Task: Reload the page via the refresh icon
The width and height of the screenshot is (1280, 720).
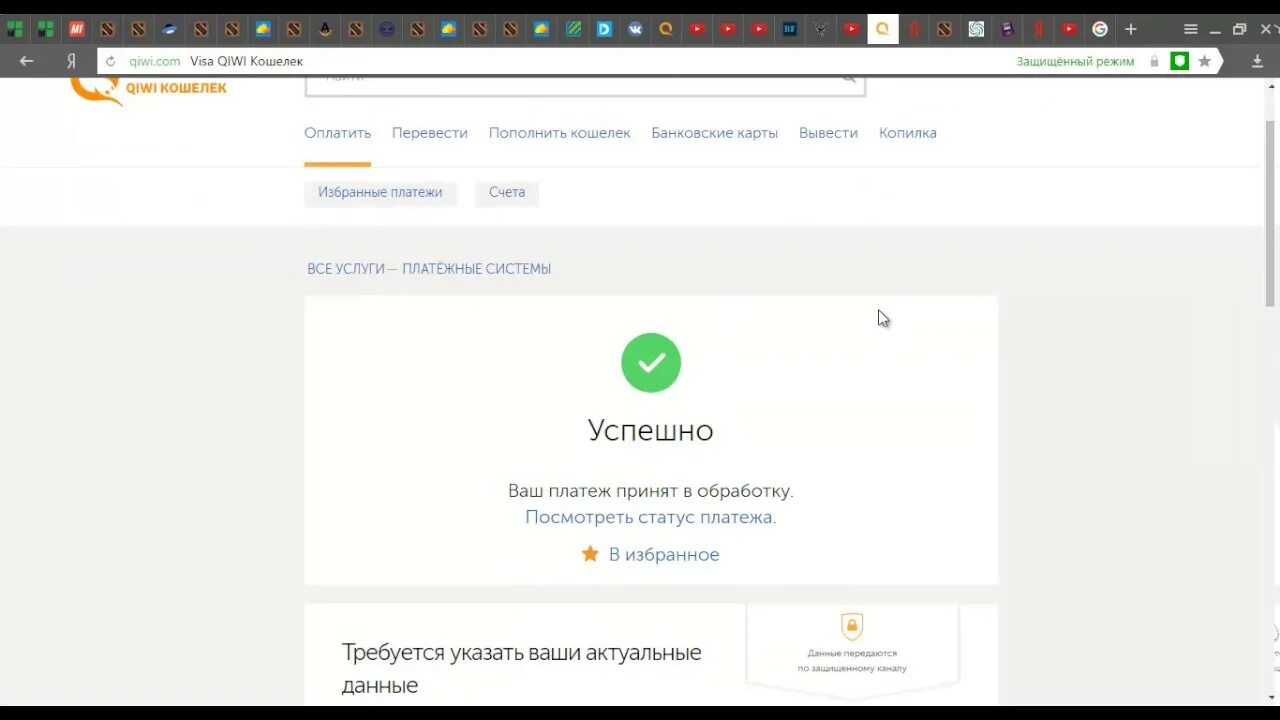Action: point(111,61)
